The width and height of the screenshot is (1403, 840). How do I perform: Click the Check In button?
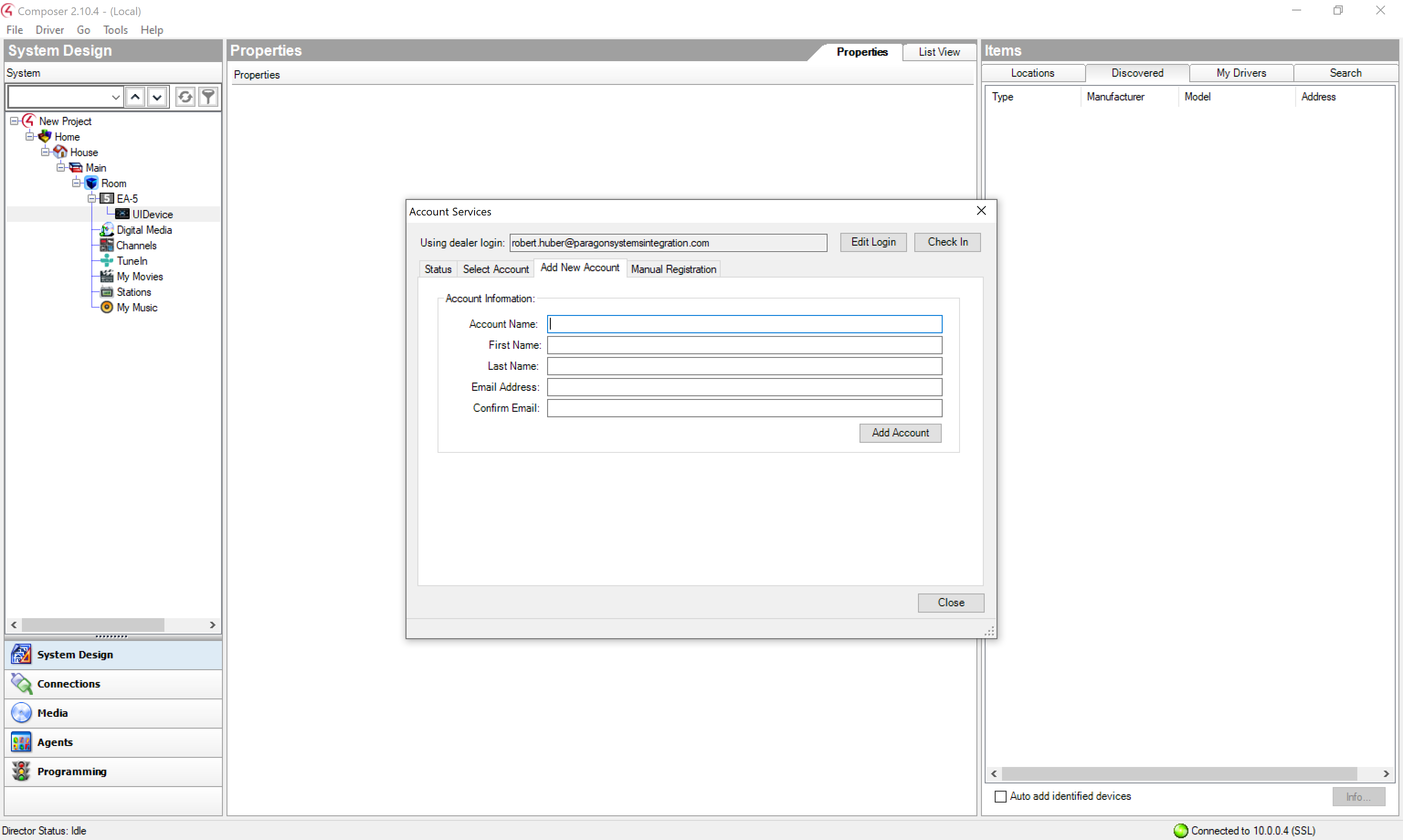pyautogui.click(x=947, y=241)
